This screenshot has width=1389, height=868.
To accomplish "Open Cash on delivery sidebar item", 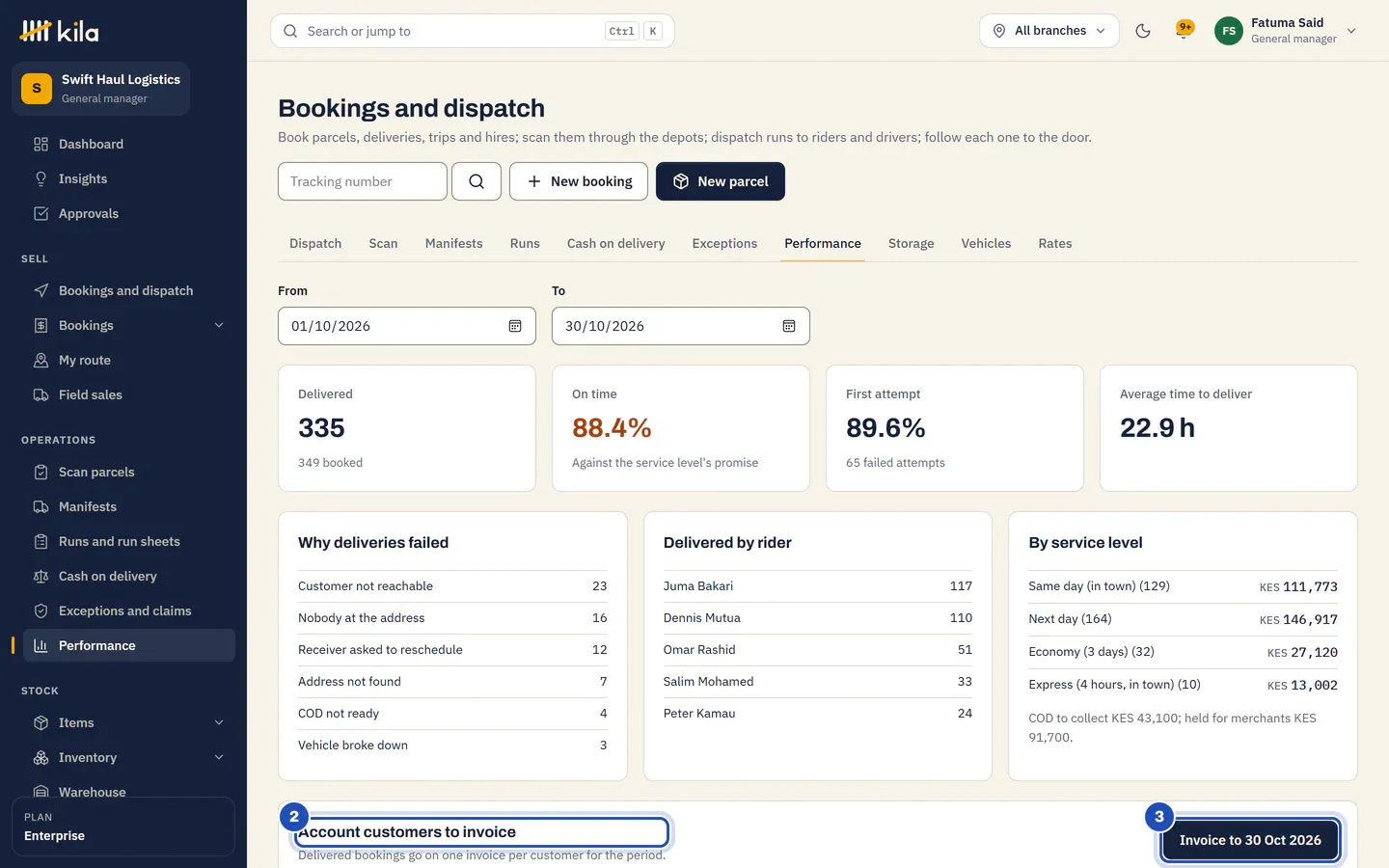I will tap(129, 576).
